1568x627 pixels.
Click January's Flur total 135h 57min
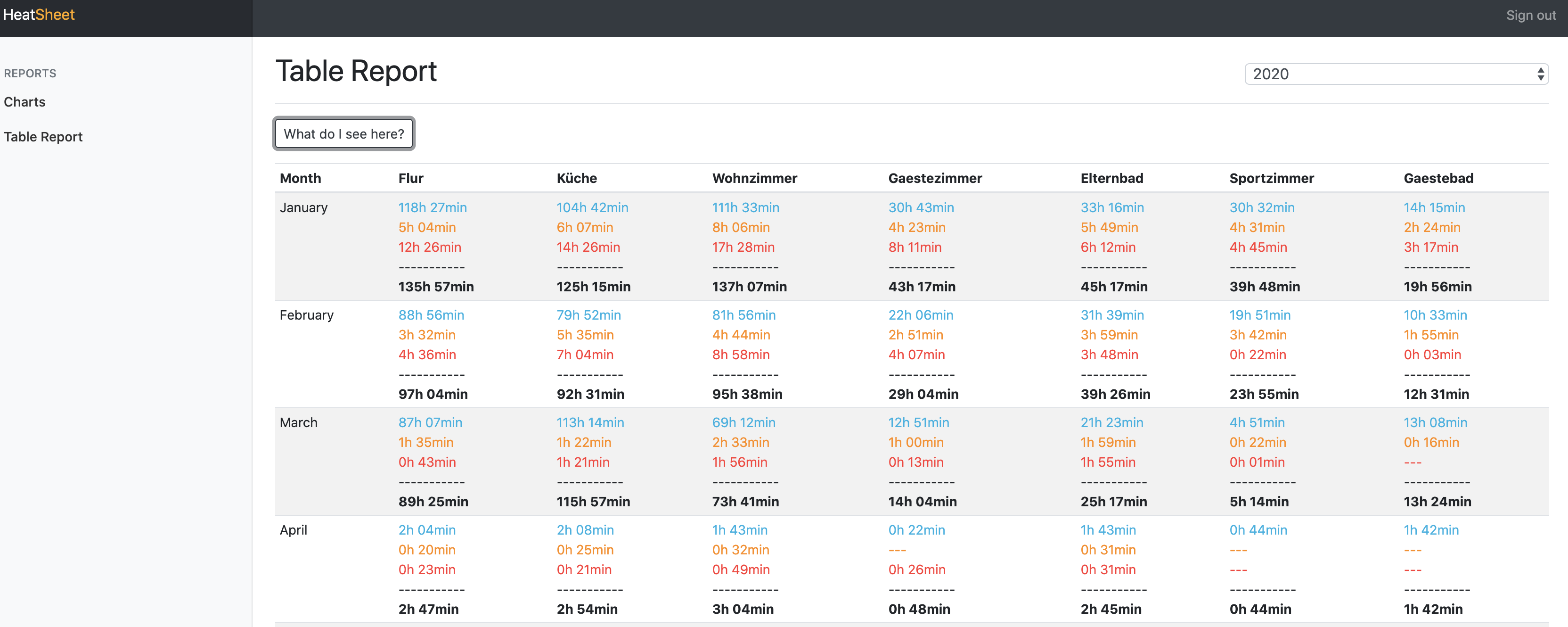click(436, 286)
